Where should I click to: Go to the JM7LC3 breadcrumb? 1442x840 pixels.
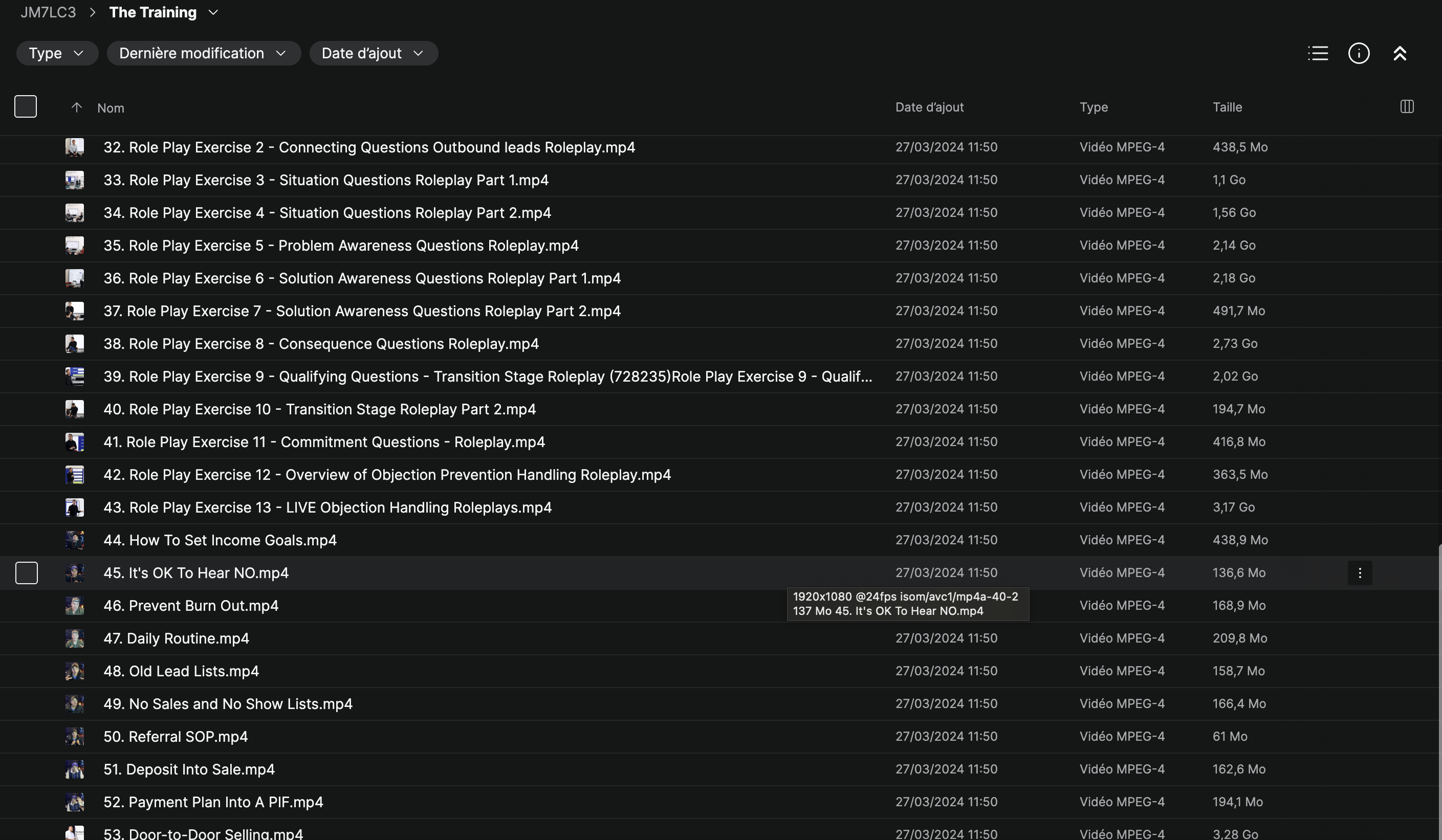coord(48,13)
